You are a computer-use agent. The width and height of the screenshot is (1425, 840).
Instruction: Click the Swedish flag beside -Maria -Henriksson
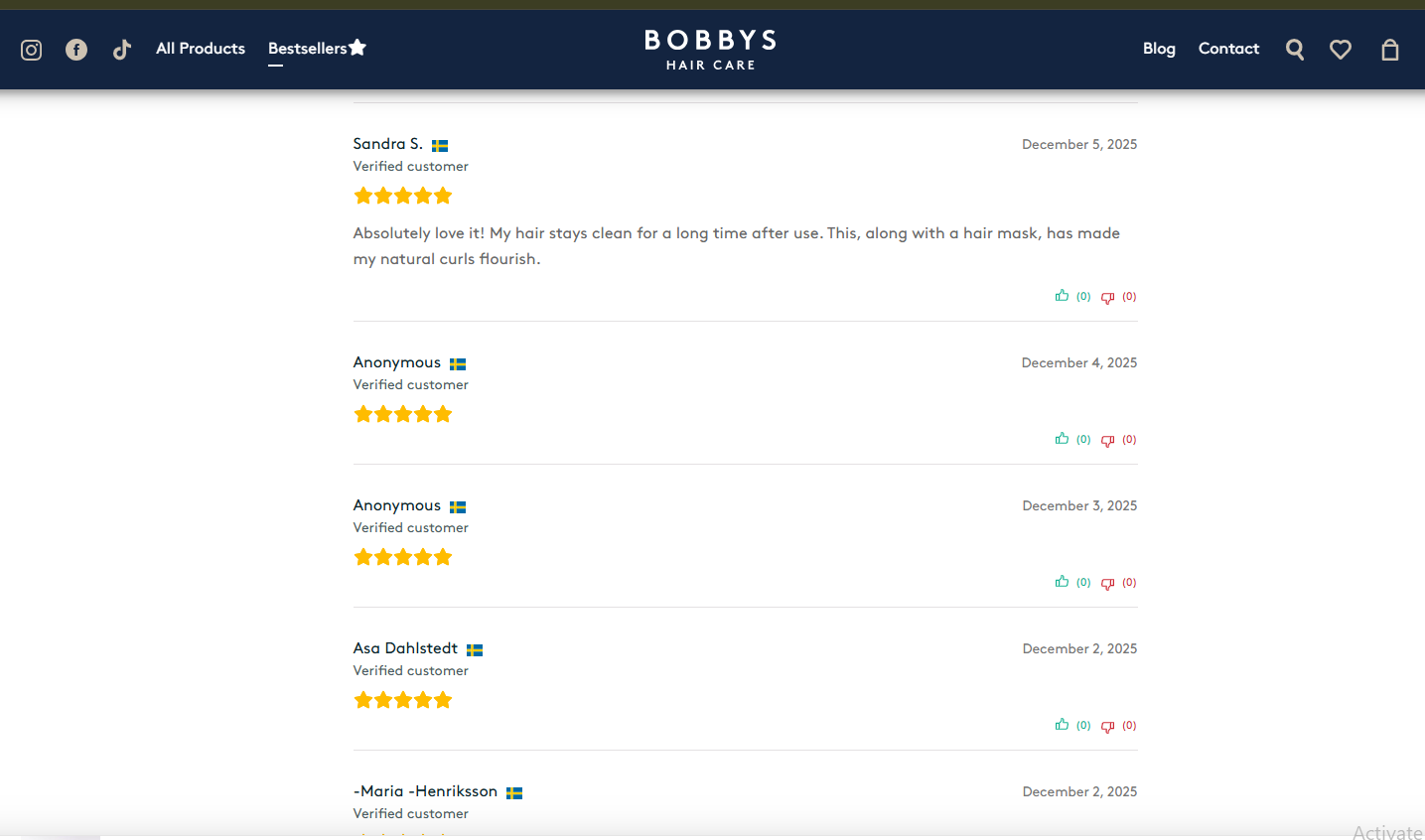point(514,792)
